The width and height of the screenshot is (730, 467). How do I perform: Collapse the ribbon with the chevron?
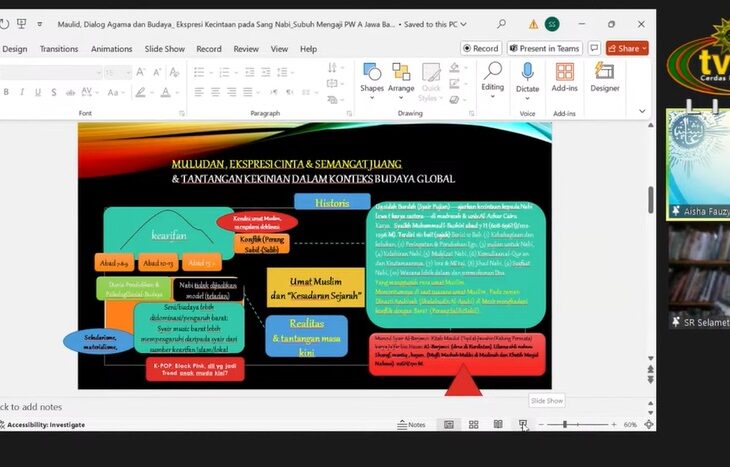[642, 111]
